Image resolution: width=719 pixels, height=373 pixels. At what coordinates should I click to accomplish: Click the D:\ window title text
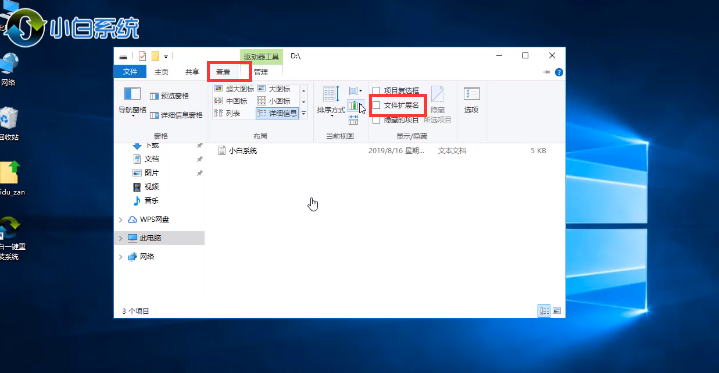click(296, 56)
